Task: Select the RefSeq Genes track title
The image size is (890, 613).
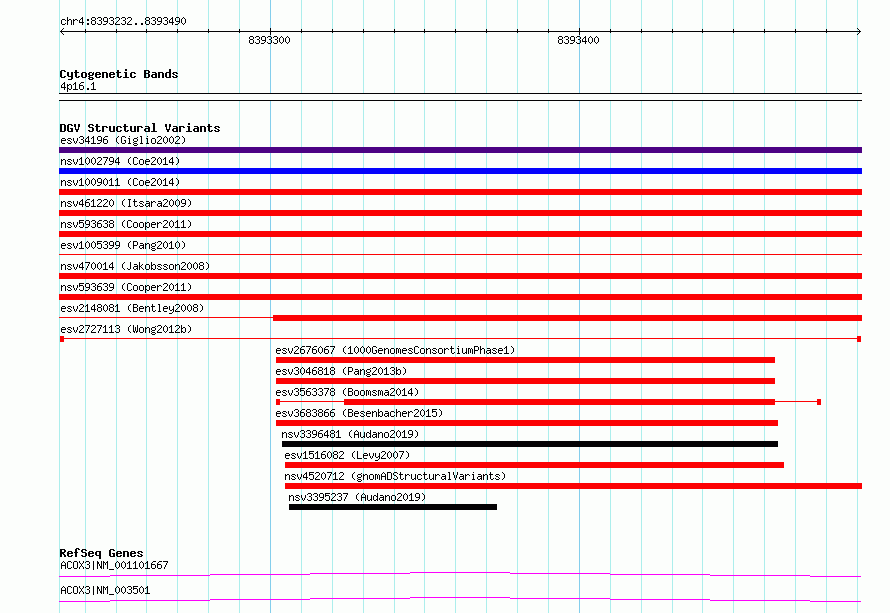Action: tap(102, 553)
